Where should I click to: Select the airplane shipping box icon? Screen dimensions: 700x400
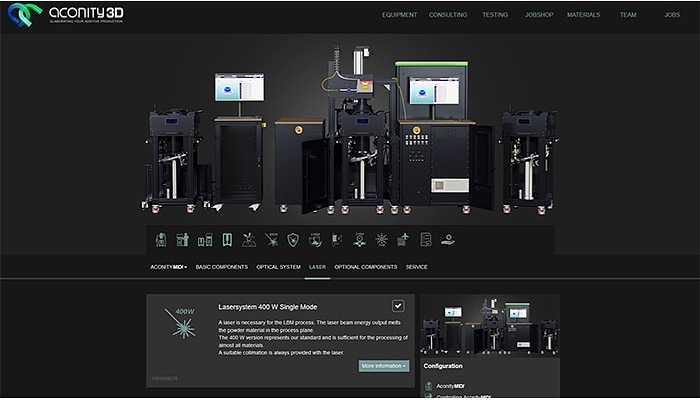click(x=403, y=240)
